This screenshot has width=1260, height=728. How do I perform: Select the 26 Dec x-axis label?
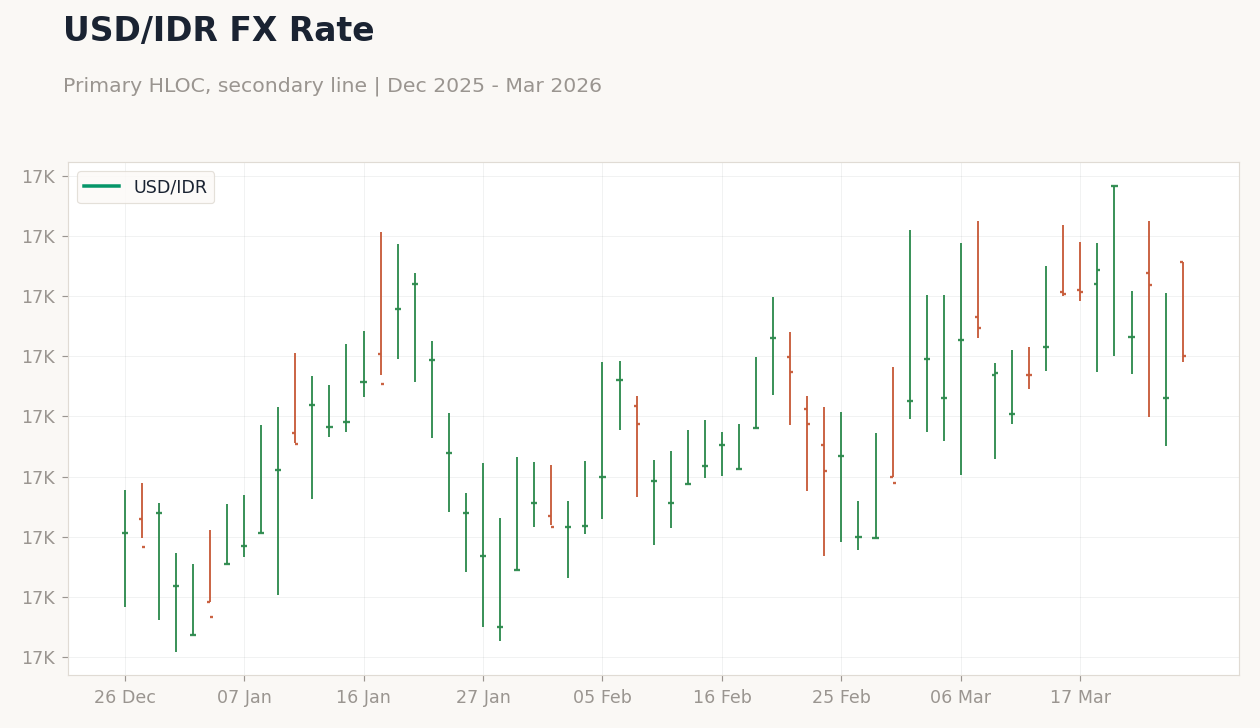coord(125,697)
